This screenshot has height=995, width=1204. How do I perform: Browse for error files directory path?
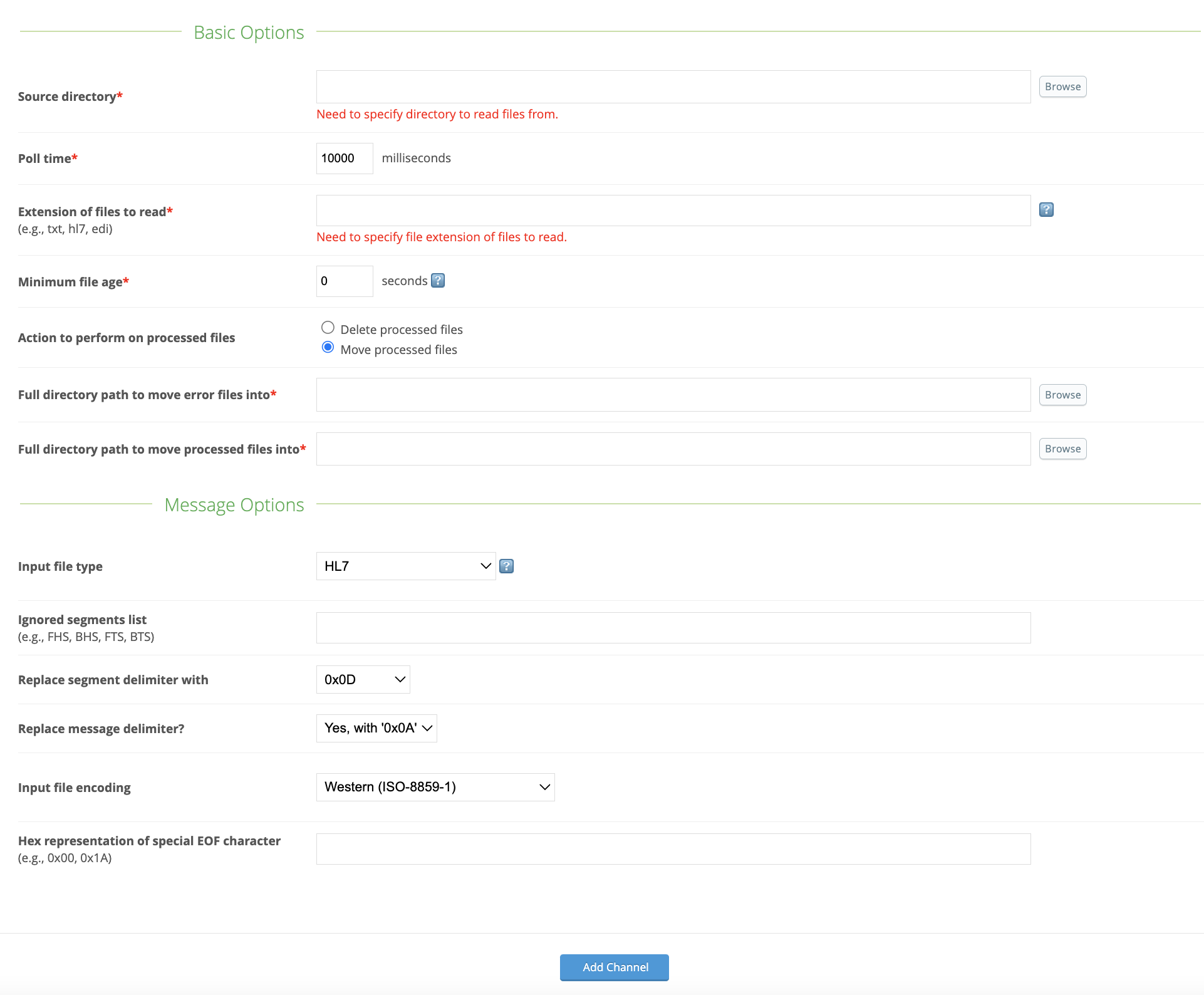[1062, 395]
